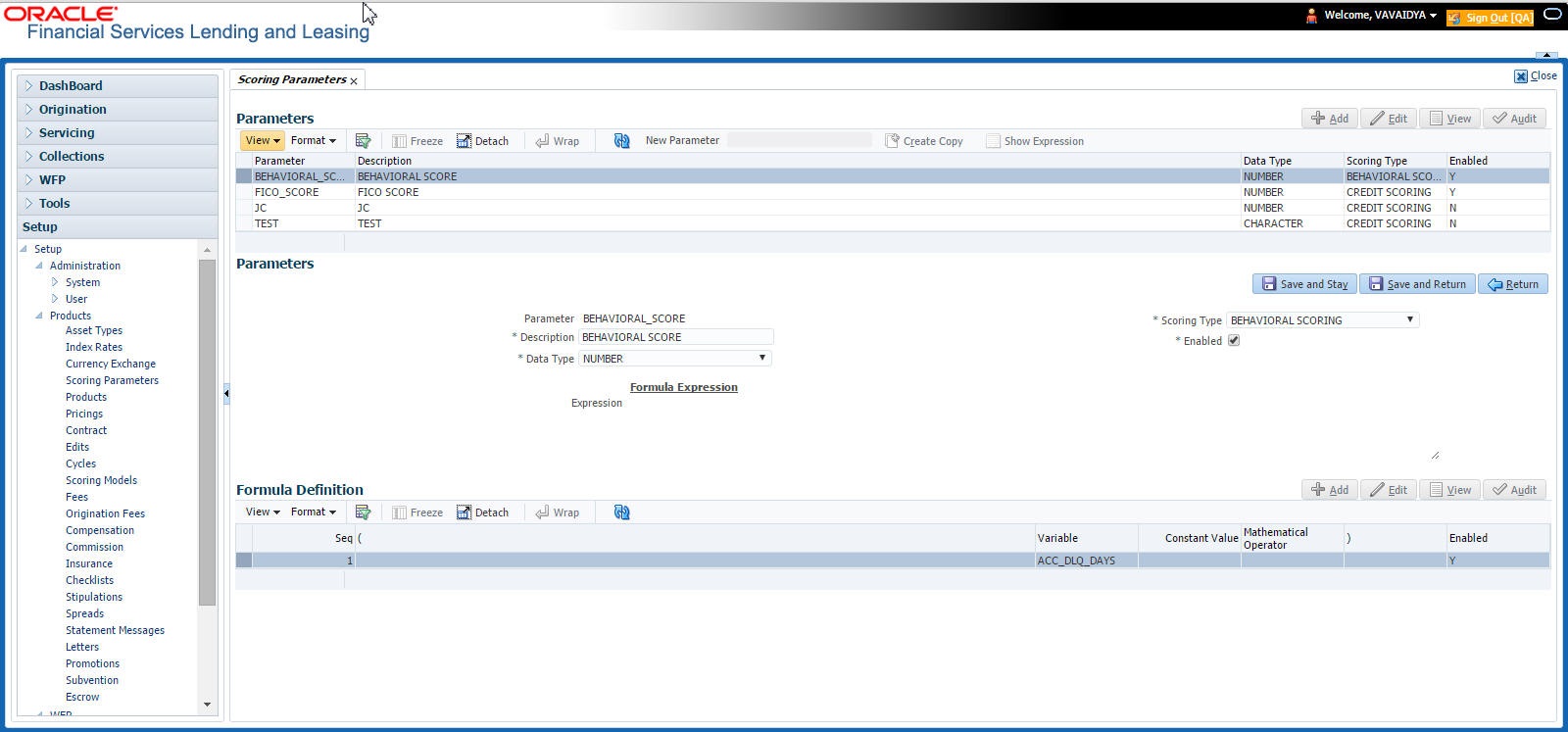This screenshot has width=1568, height=732.
Task: Click the Description input field
Action: [x=676, y=337]
